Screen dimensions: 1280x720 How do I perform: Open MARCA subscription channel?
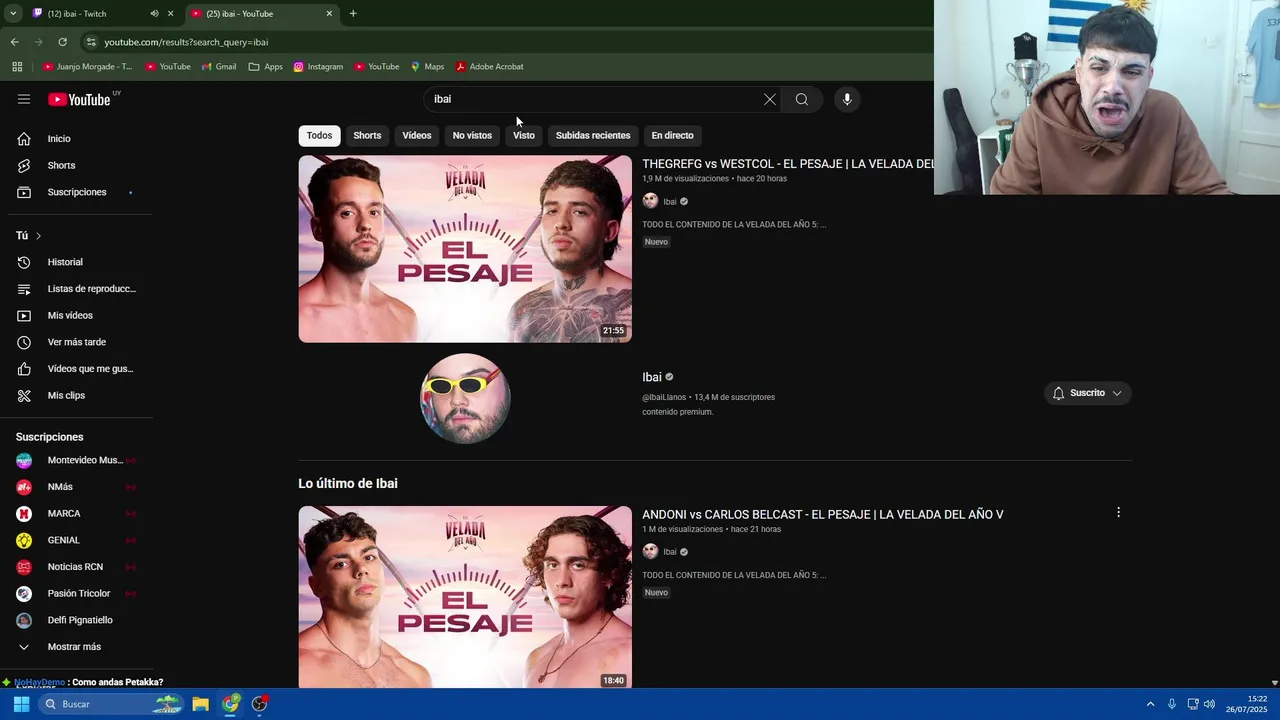pos(78,513)
